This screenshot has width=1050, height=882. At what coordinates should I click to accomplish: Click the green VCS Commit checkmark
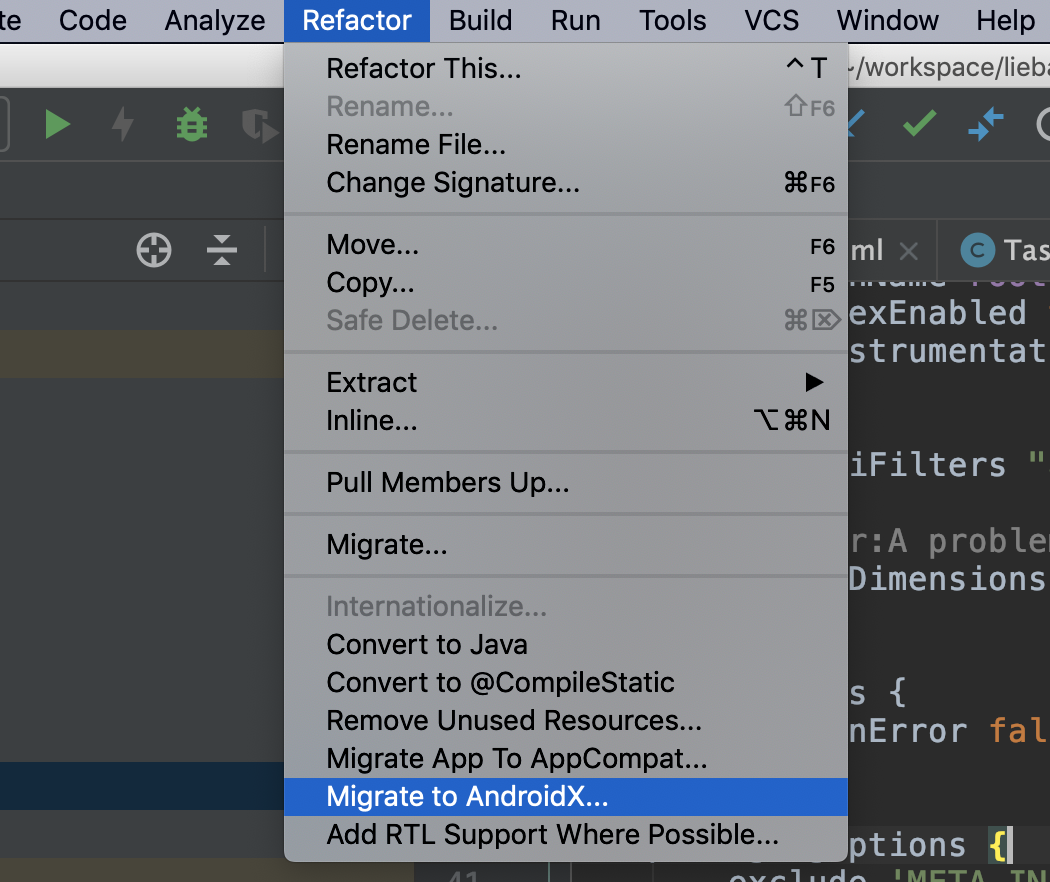tap(919, 124)
